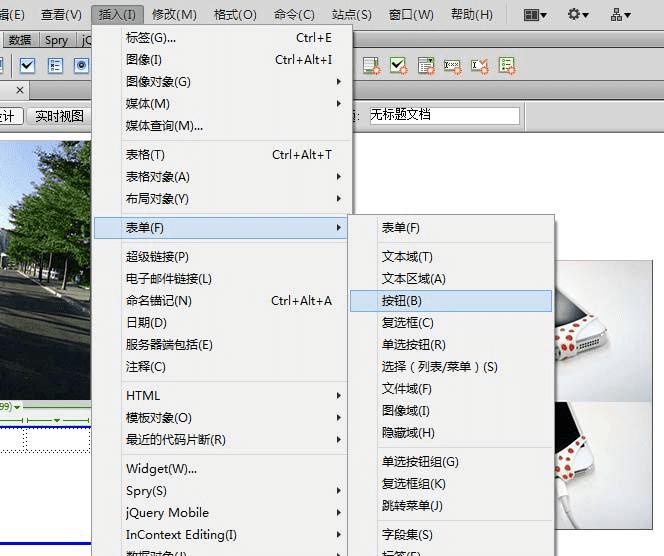Screen dimensions: 664x556
Task: Expand the 表格对象(A) submenu
Action: [x=338, y=177]
